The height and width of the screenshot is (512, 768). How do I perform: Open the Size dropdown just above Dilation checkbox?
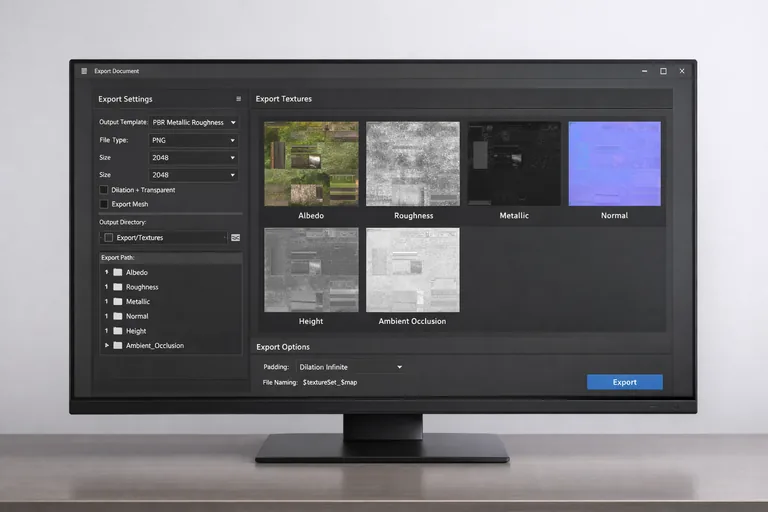tap(193, 175)
